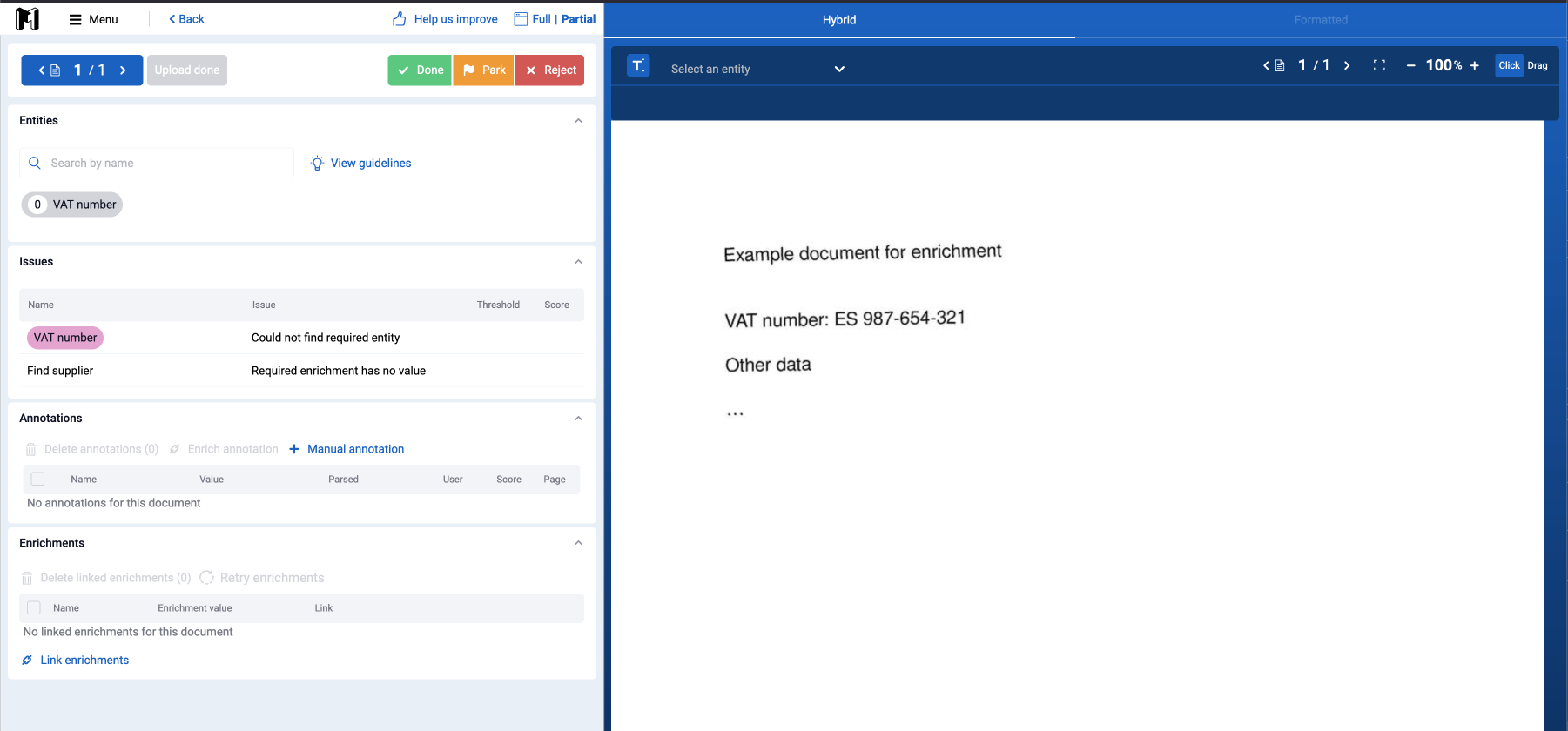Switch to the Hybrid tab
This screenshot has width=1568, height=731.
click(x=839, y=20)
